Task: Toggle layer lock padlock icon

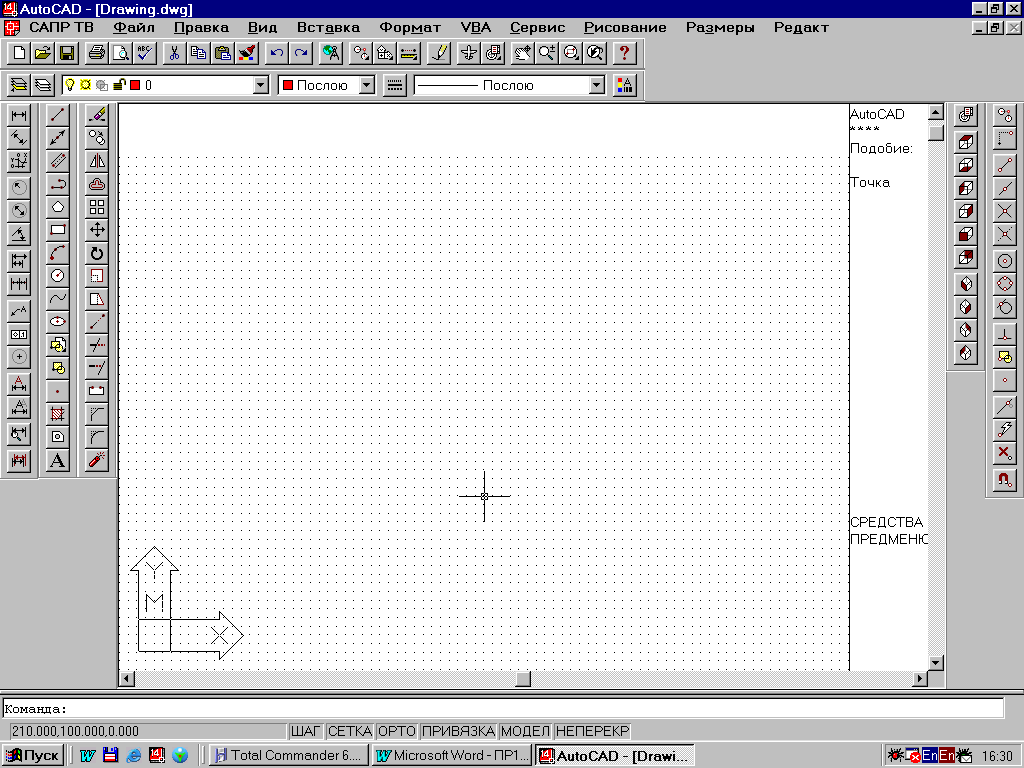Action: point(119,85)
